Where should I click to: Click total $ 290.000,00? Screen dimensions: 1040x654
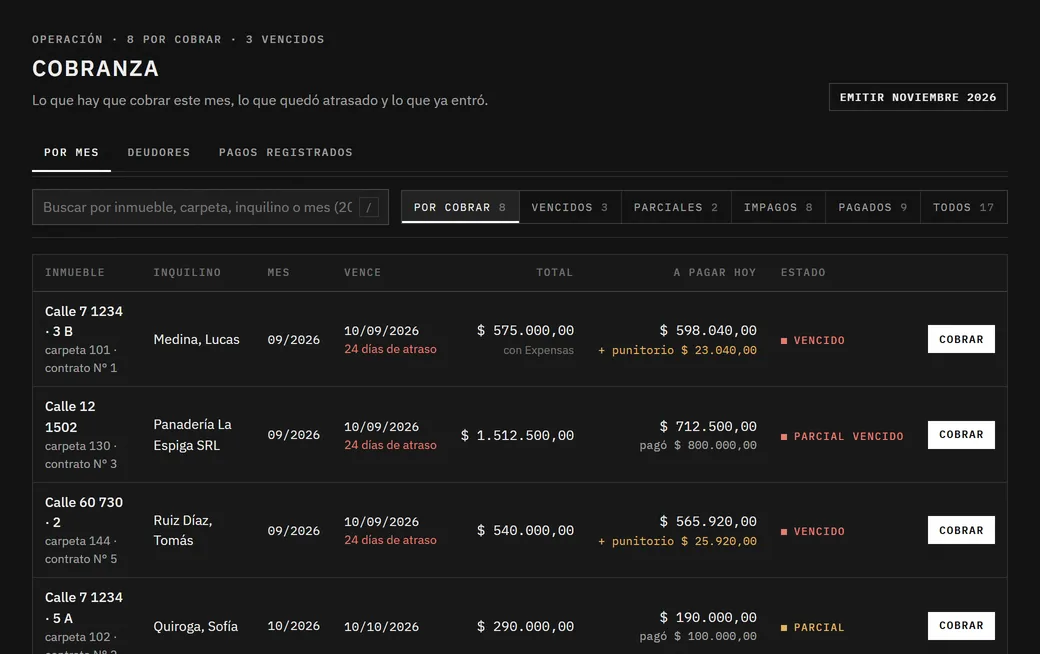525,626
